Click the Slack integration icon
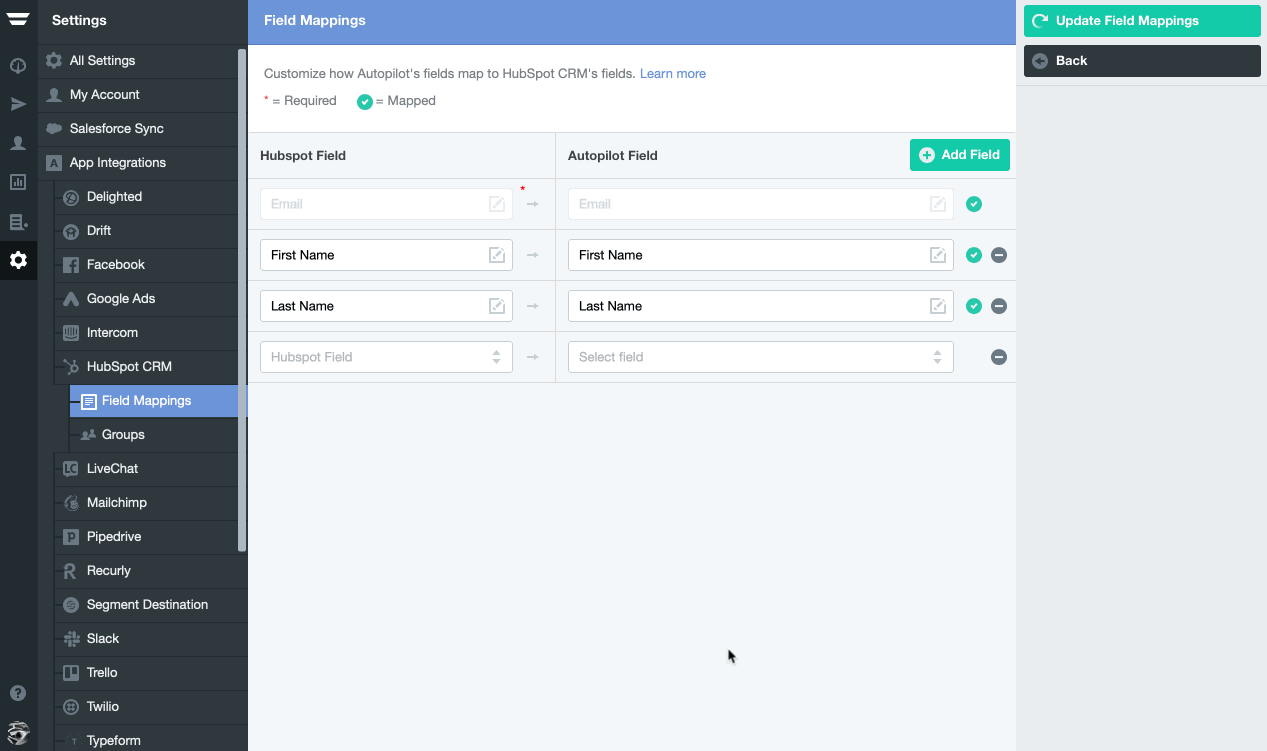The width and height of the screenshot is (1267, 751). [x=70, y=639]
